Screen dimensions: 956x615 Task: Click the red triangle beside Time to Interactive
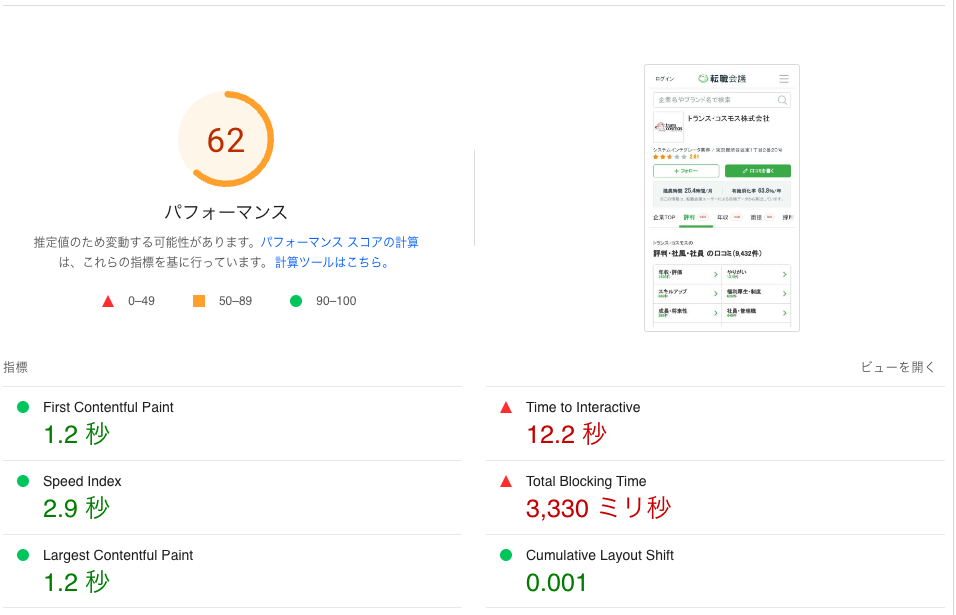506,407
